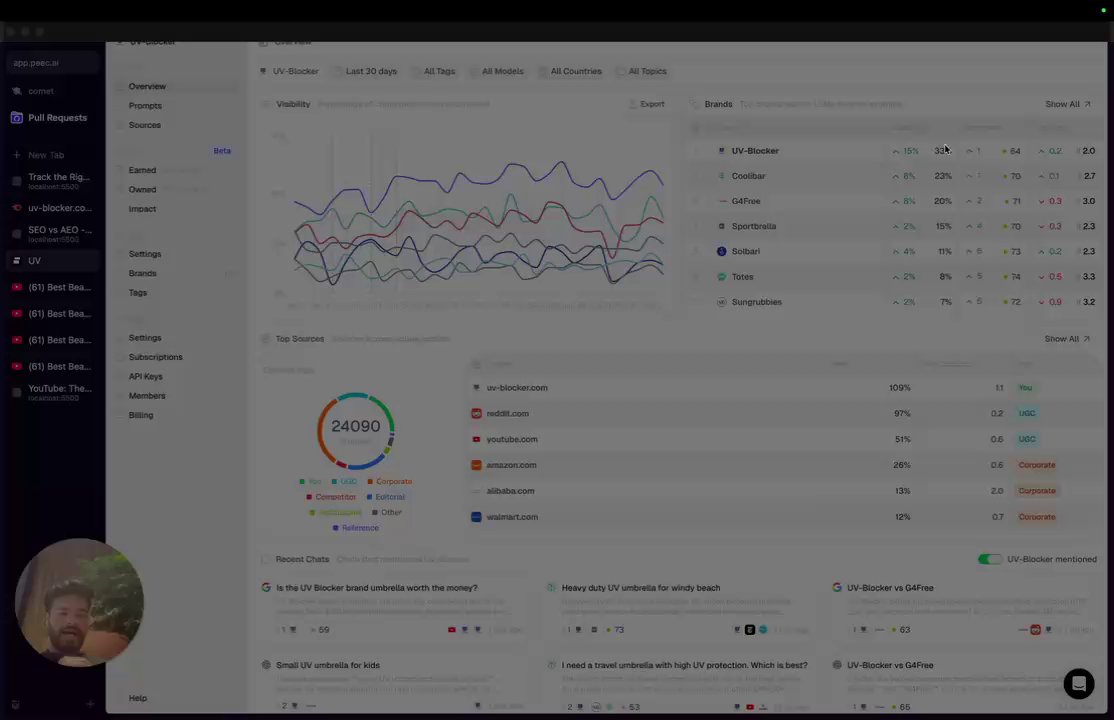1114x720 pixels.
Task: Click the Editorial legend item
Action: 386,497
